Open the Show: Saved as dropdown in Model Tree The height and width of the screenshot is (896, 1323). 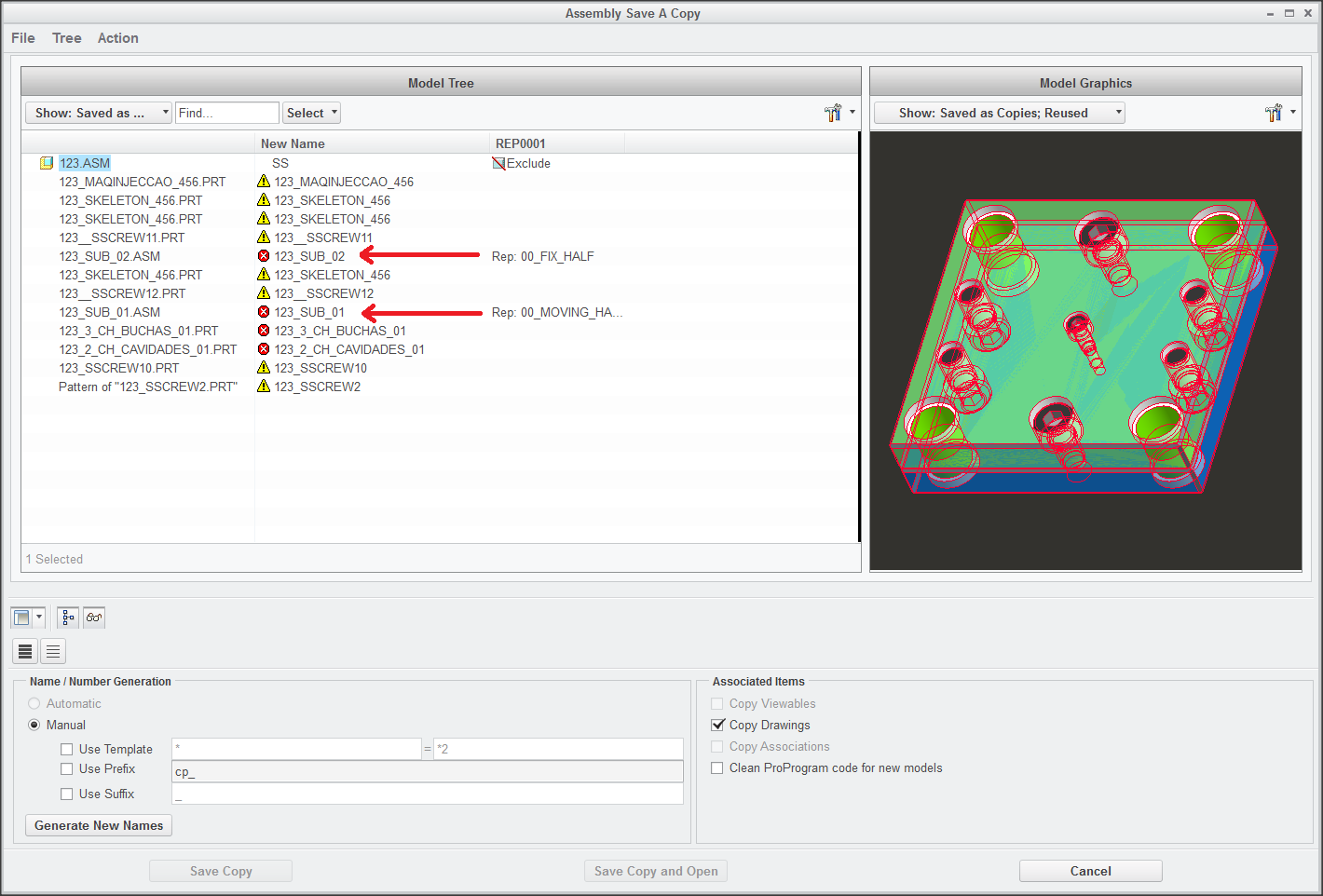click(x=99, y=113)
